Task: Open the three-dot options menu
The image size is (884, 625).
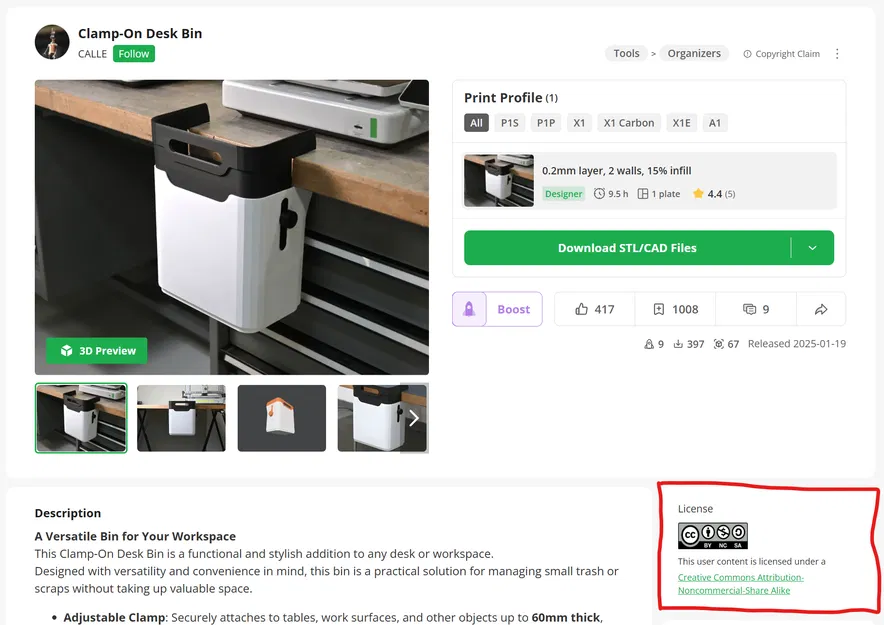Action: pyautogui.click(x=837, y=53)
